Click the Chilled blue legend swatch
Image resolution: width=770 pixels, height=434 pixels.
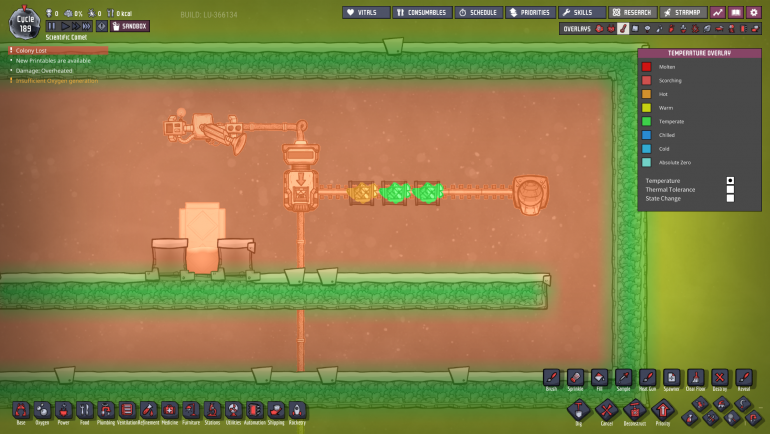coord(646,135)
